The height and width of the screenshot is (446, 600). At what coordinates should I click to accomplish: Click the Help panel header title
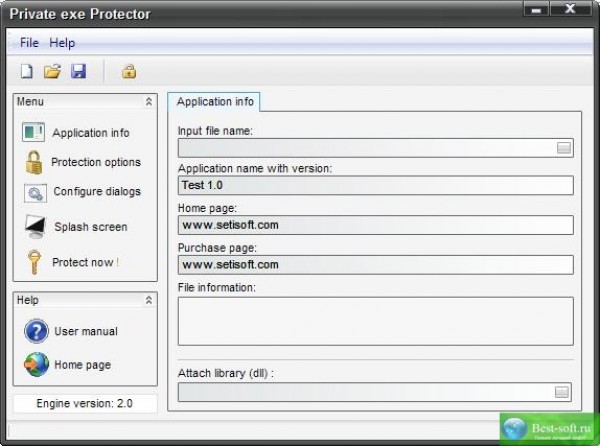[28, 300]
